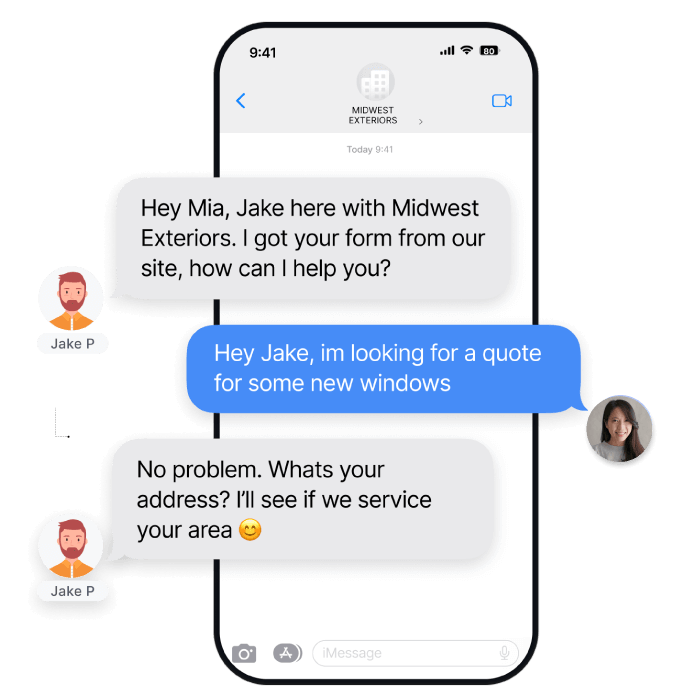The width and height of the screenshot is (680, 700).
Task: Focus the iMessage text field
Action: coord(415,653)
